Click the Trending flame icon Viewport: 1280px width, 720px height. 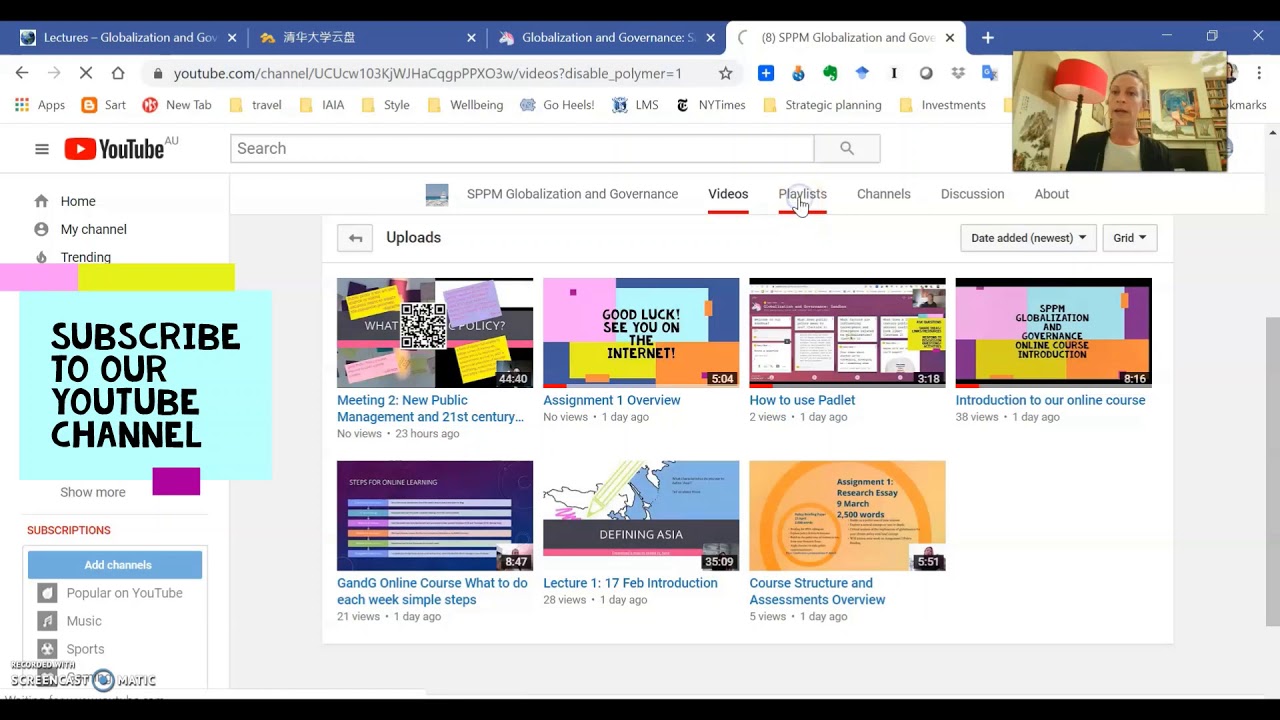click(x=41, y=257)
